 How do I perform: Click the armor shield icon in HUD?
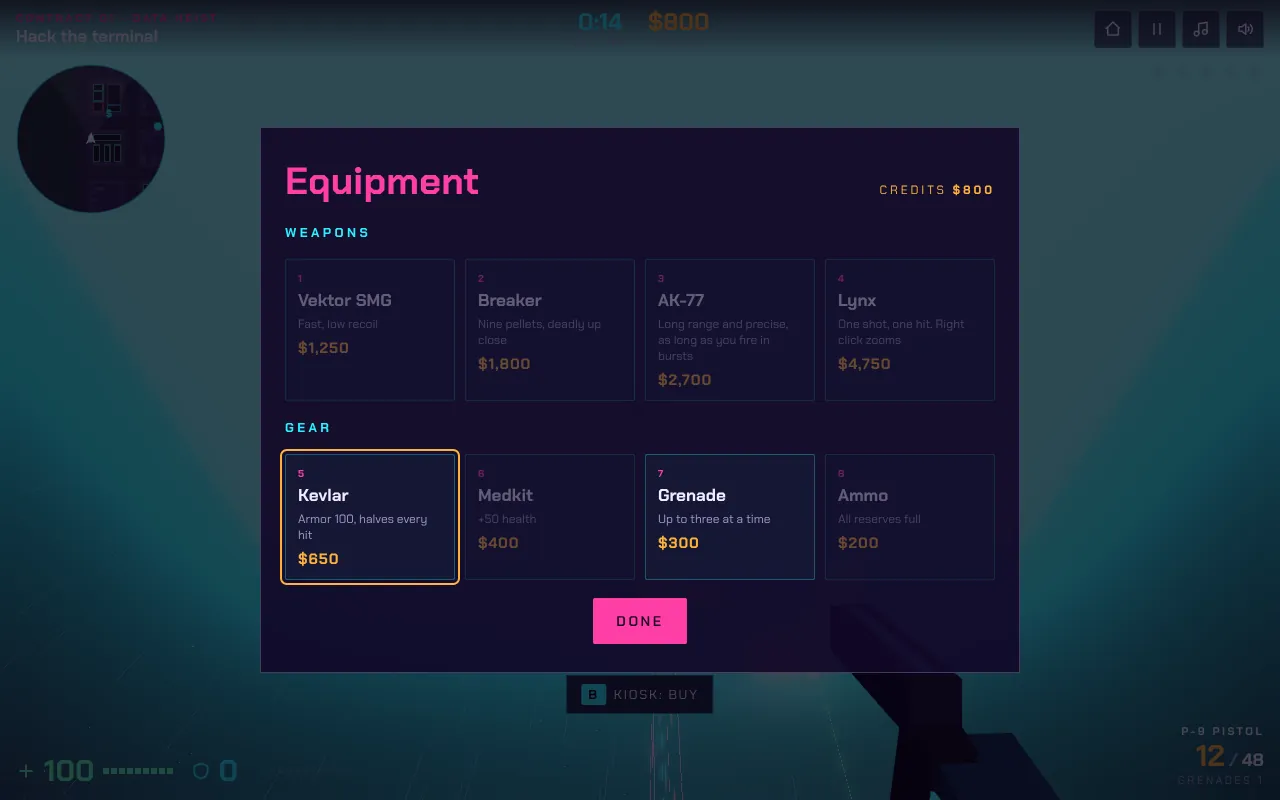point(201,771)
